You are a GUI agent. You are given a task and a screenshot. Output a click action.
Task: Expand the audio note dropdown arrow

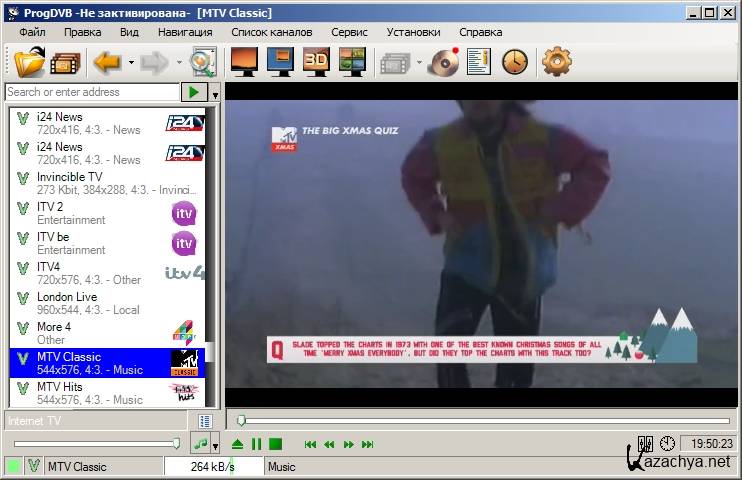[216, 444]
